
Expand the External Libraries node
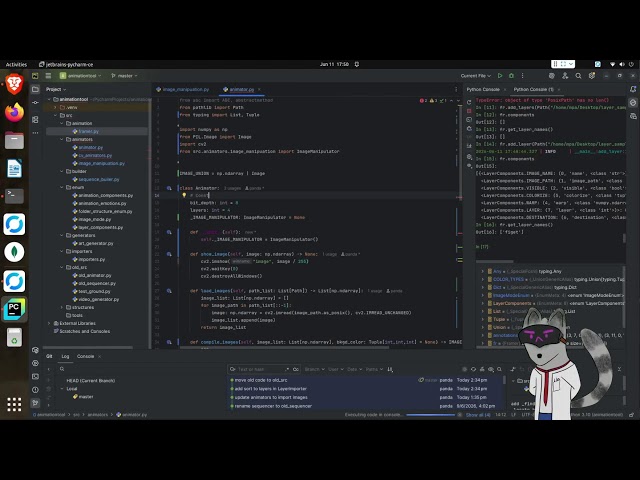point(49,323)
